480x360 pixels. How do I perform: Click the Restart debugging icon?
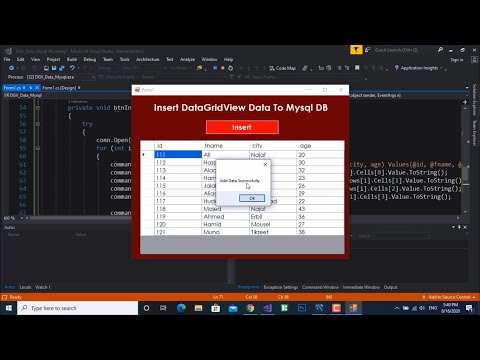230,68
